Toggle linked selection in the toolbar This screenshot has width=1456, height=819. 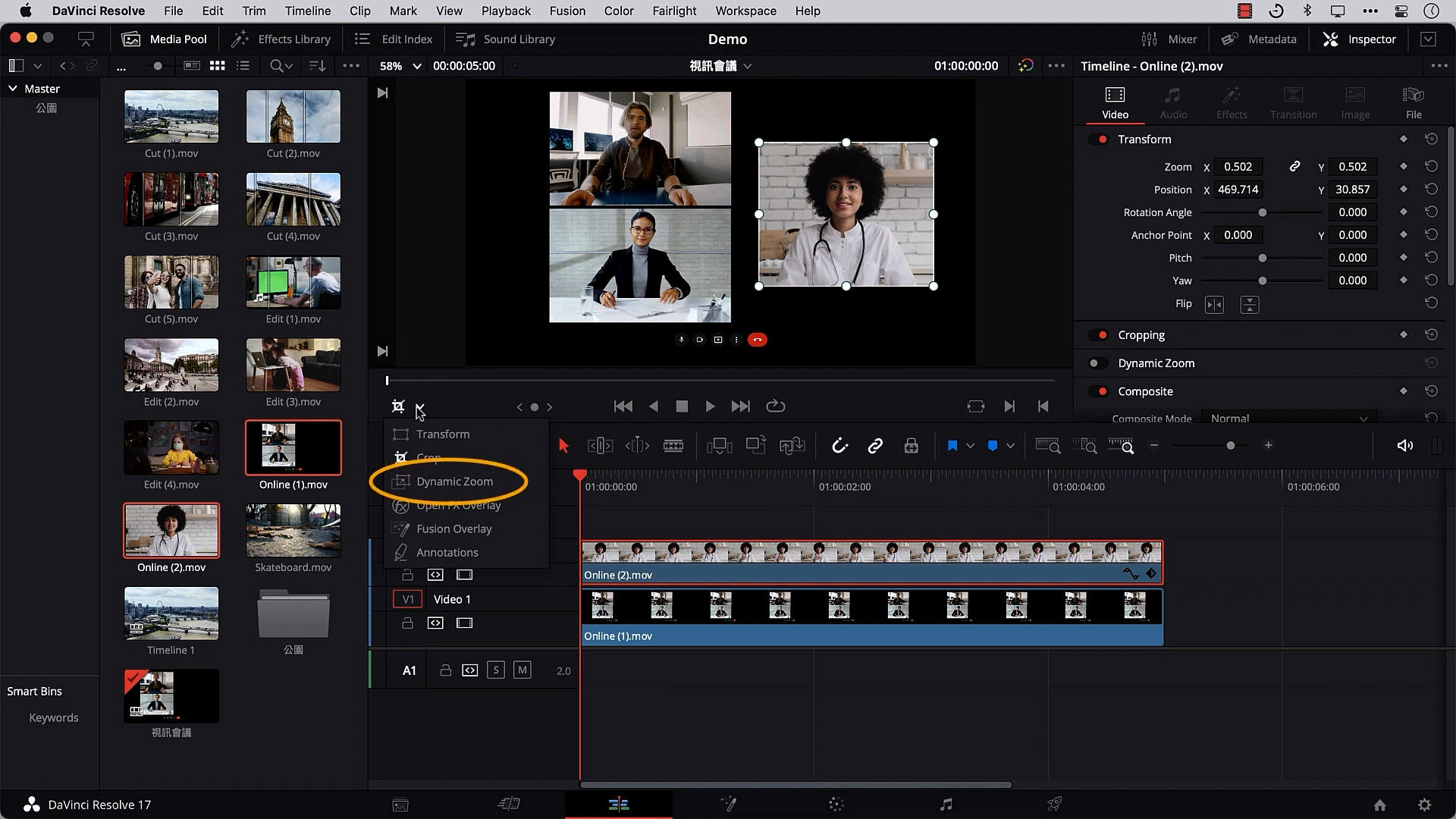[876, 445]
